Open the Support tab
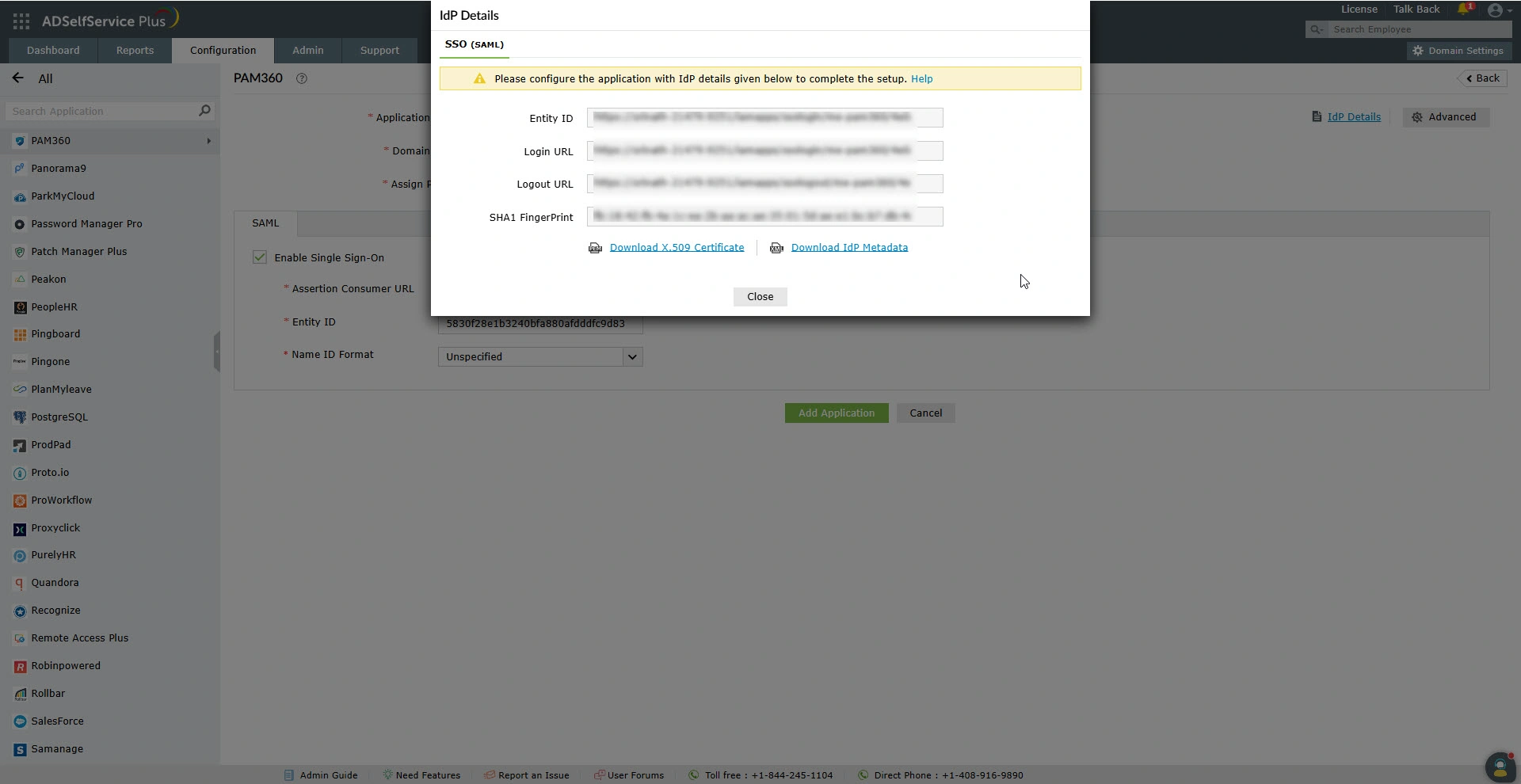Image resolution: width=1521 pixels, height=784 pixels. coord(379,51)
